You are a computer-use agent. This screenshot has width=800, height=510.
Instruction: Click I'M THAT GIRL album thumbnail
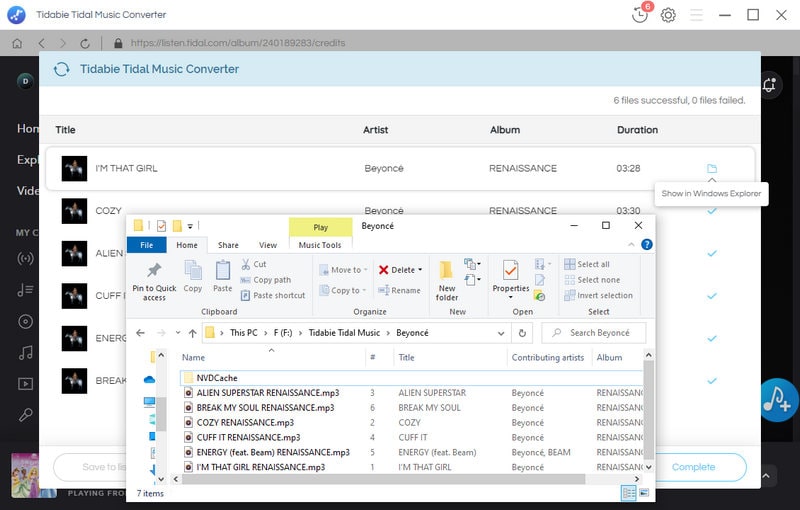pyautogui.click(x=74, y=168)
